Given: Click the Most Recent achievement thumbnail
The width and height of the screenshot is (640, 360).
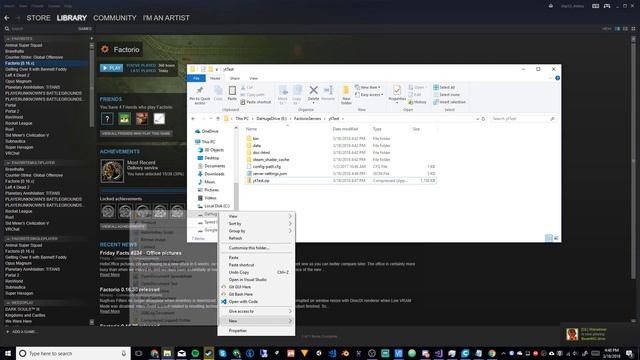Looking at the screenshot, I should pos(112,171).
